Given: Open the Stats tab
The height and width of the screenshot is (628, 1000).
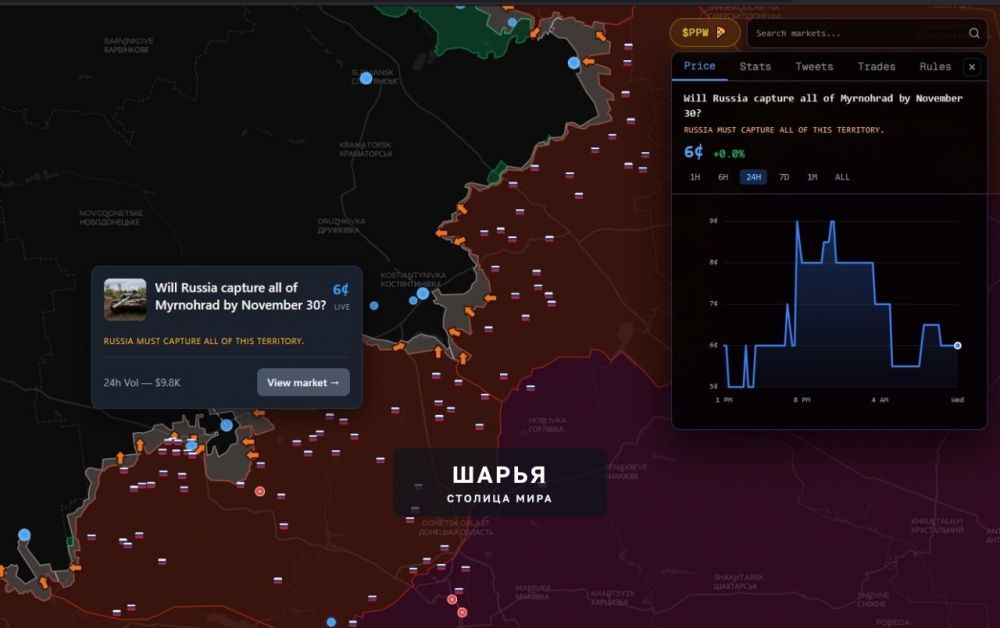Looking at the screenshot, I should tap(755, 67).
